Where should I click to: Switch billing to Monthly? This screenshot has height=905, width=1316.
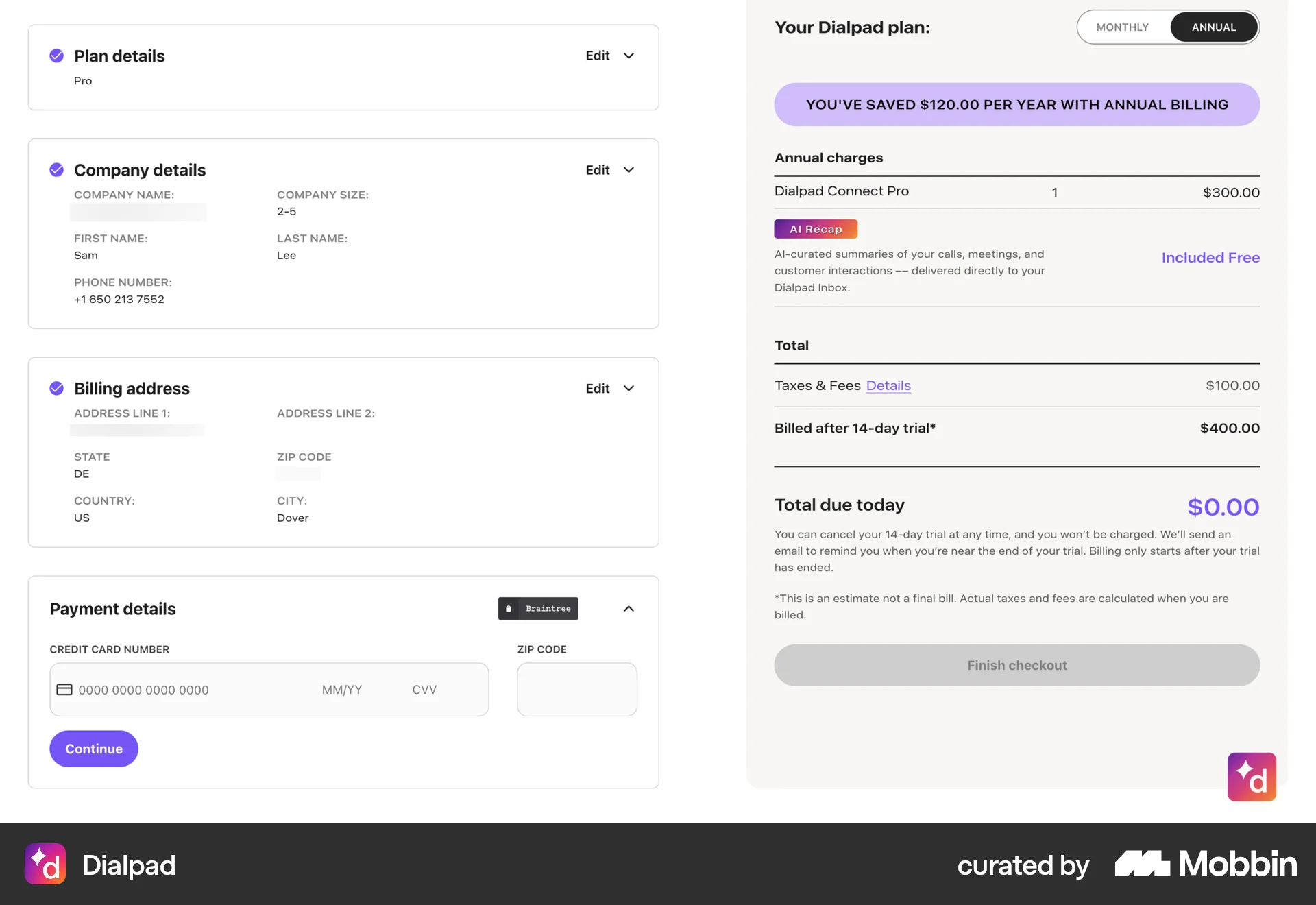tap(1123, 27)
